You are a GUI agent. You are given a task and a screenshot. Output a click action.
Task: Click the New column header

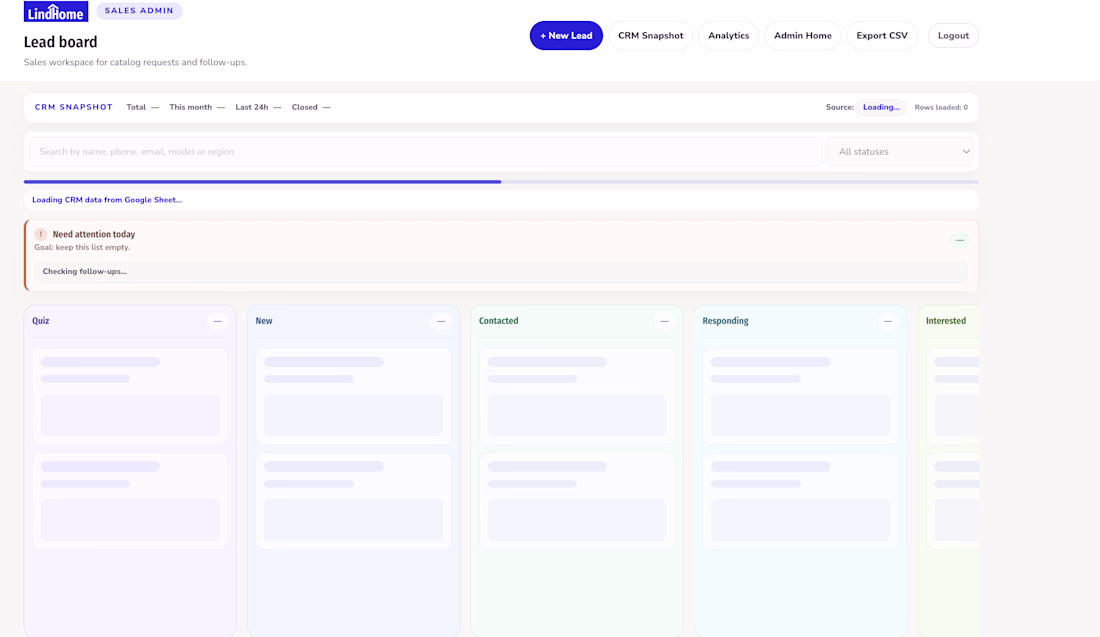pyautogui.click(x=264, y=321)
